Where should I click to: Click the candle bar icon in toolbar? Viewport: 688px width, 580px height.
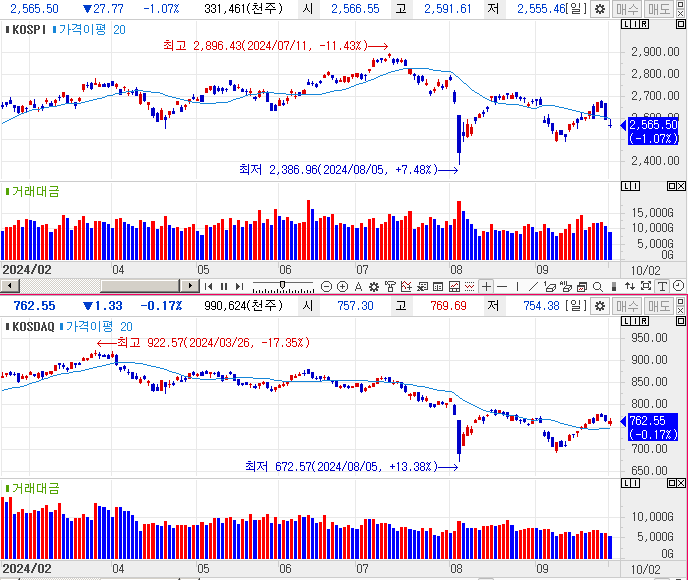(614, 287)
